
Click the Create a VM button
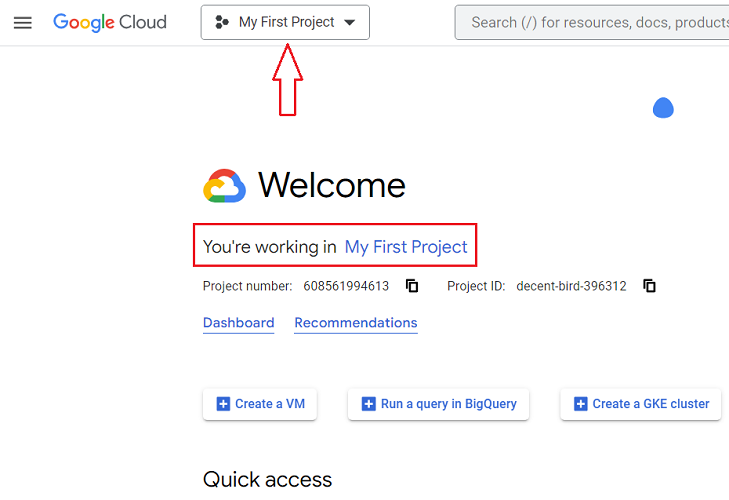(260, 404)
